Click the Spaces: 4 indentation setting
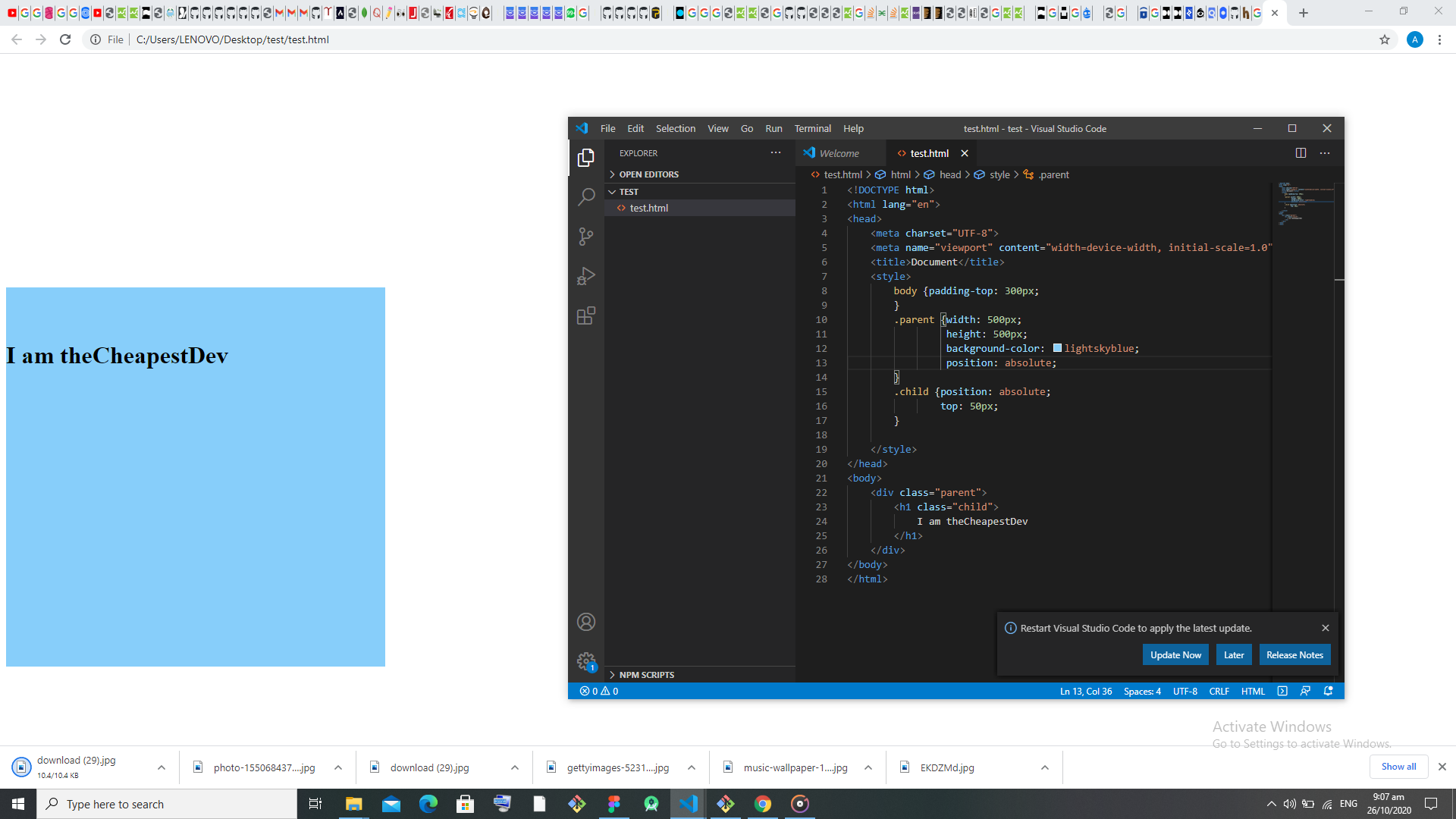This screenshot has height=819, width=1456. (1142, 691)
